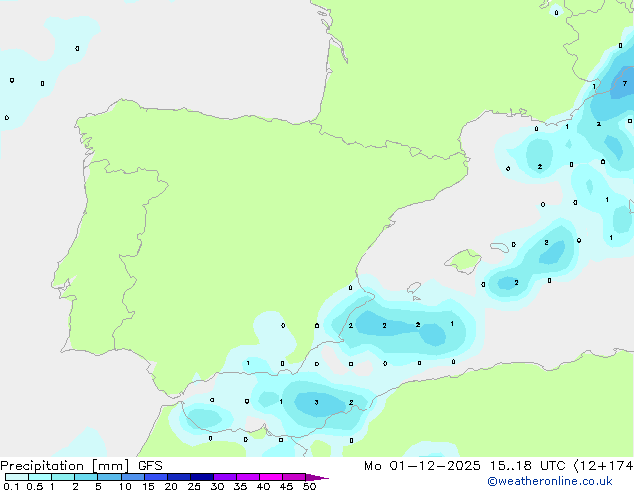Image resolution: width=634 pixels, height=490 pixels.
Task: Click the '20' legend scale label
Action: pyautogui.click(x=171, y=486)
